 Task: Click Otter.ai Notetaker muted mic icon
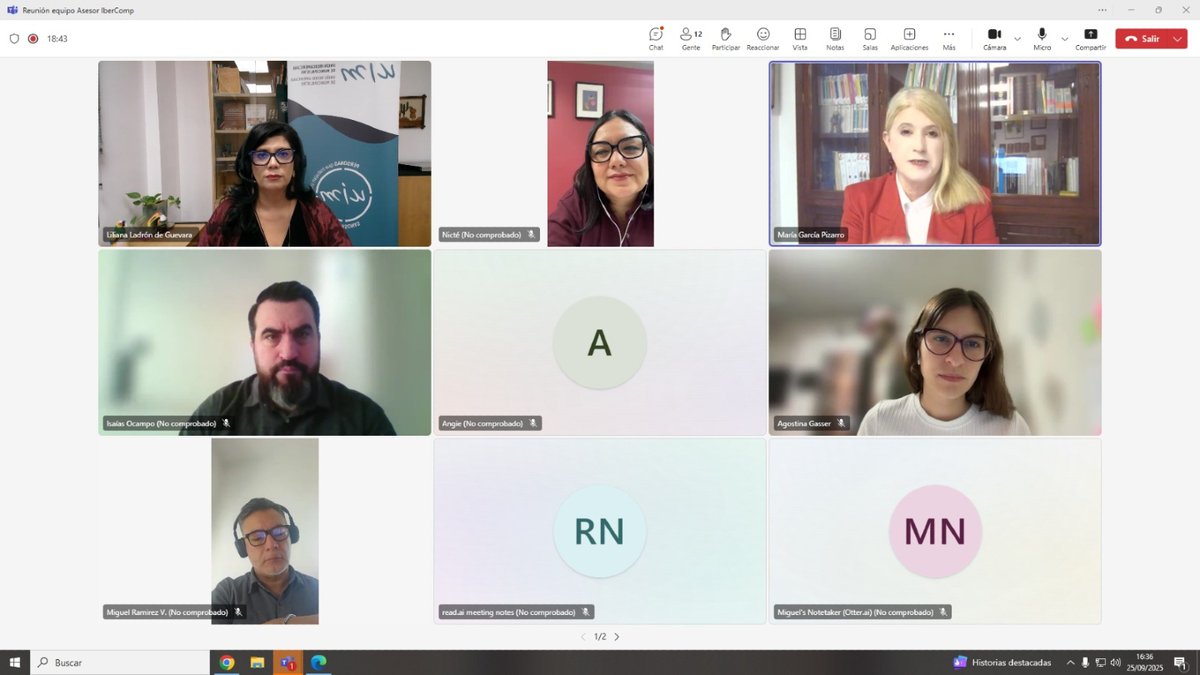tap(943, 612)
